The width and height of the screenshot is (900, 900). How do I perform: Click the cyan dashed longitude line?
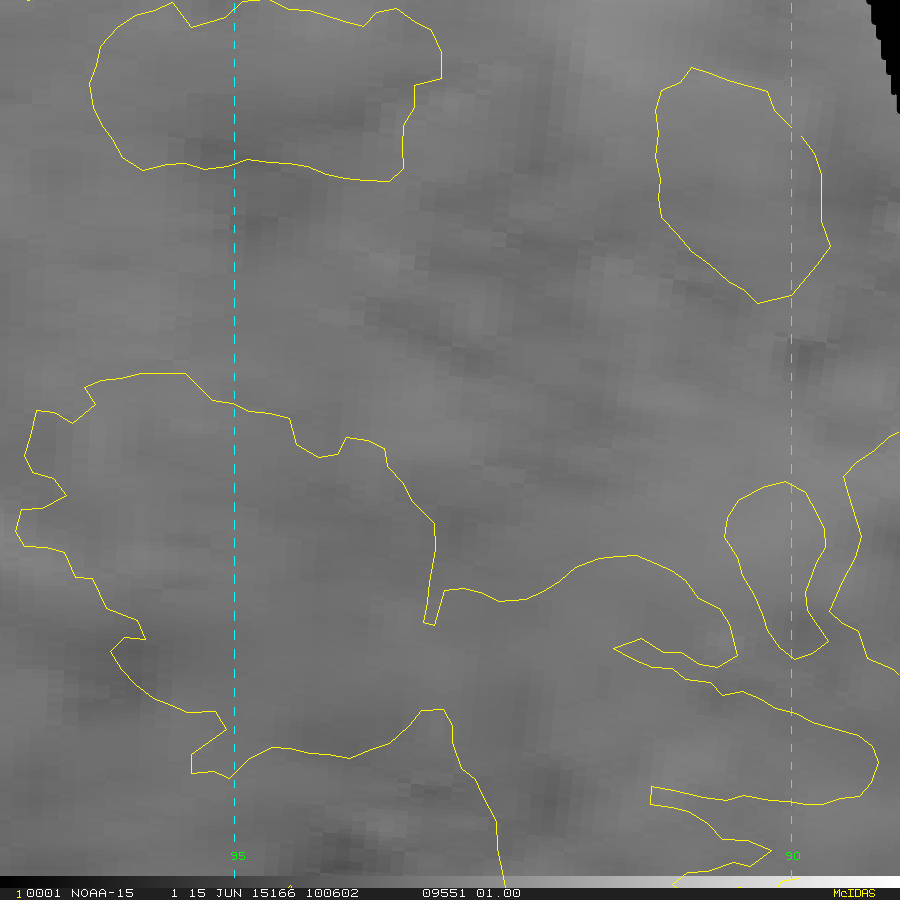(x=234, y=300)
